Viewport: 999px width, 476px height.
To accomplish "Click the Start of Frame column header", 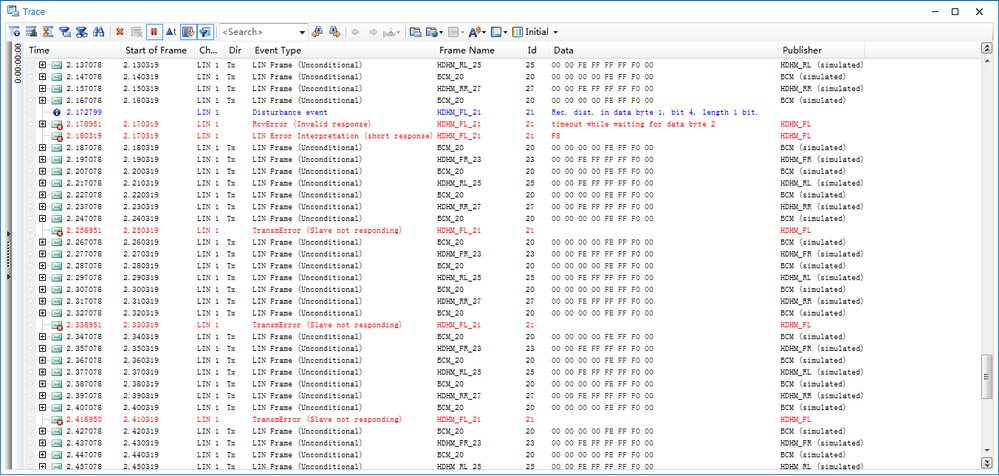I will 157,50.
